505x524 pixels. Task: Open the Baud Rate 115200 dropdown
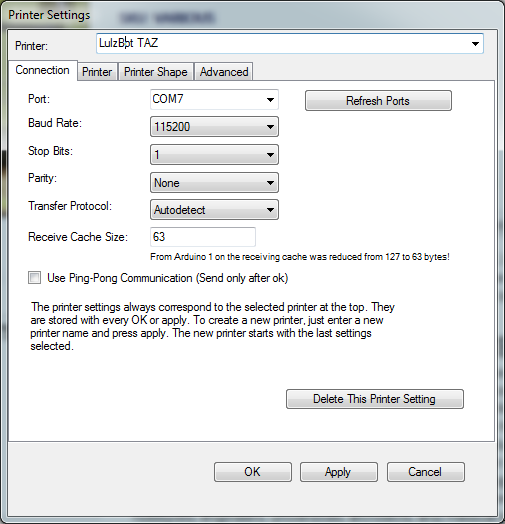[214, 127]
